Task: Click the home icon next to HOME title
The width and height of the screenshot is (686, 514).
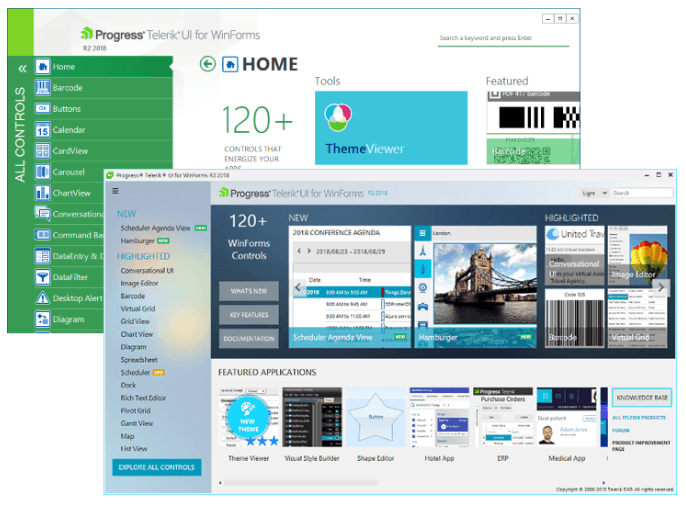Action: (x=230, y=64)
